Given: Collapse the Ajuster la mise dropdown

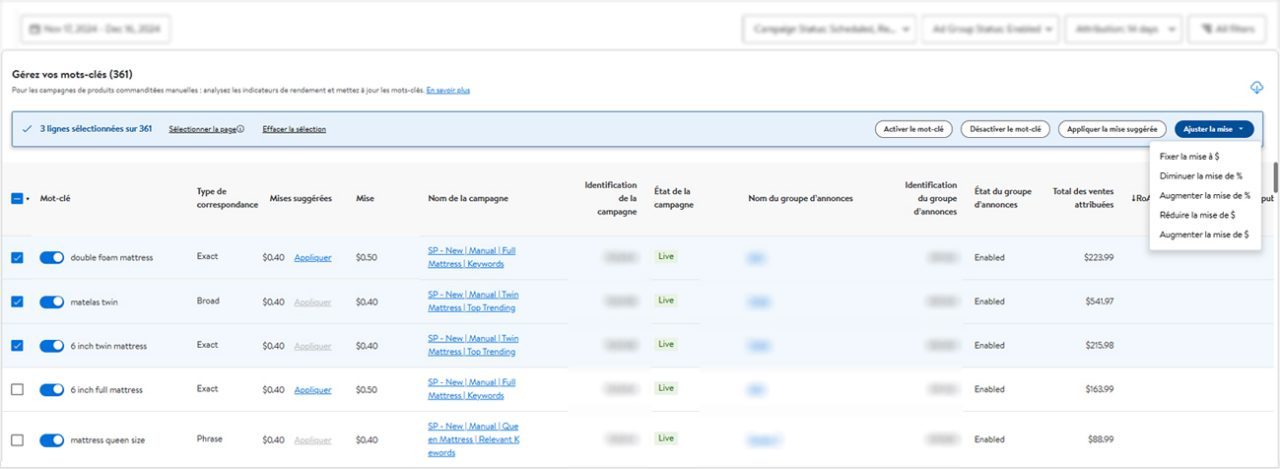Looking at the screenshot, I should [1214, 129].
